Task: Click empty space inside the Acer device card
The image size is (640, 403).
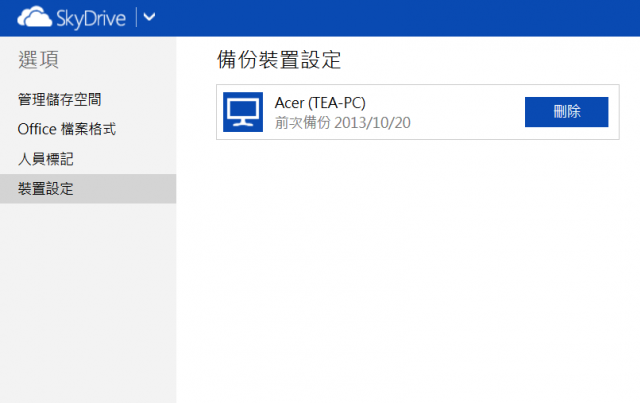Action: pyautogui.click(x=465, y=112)
